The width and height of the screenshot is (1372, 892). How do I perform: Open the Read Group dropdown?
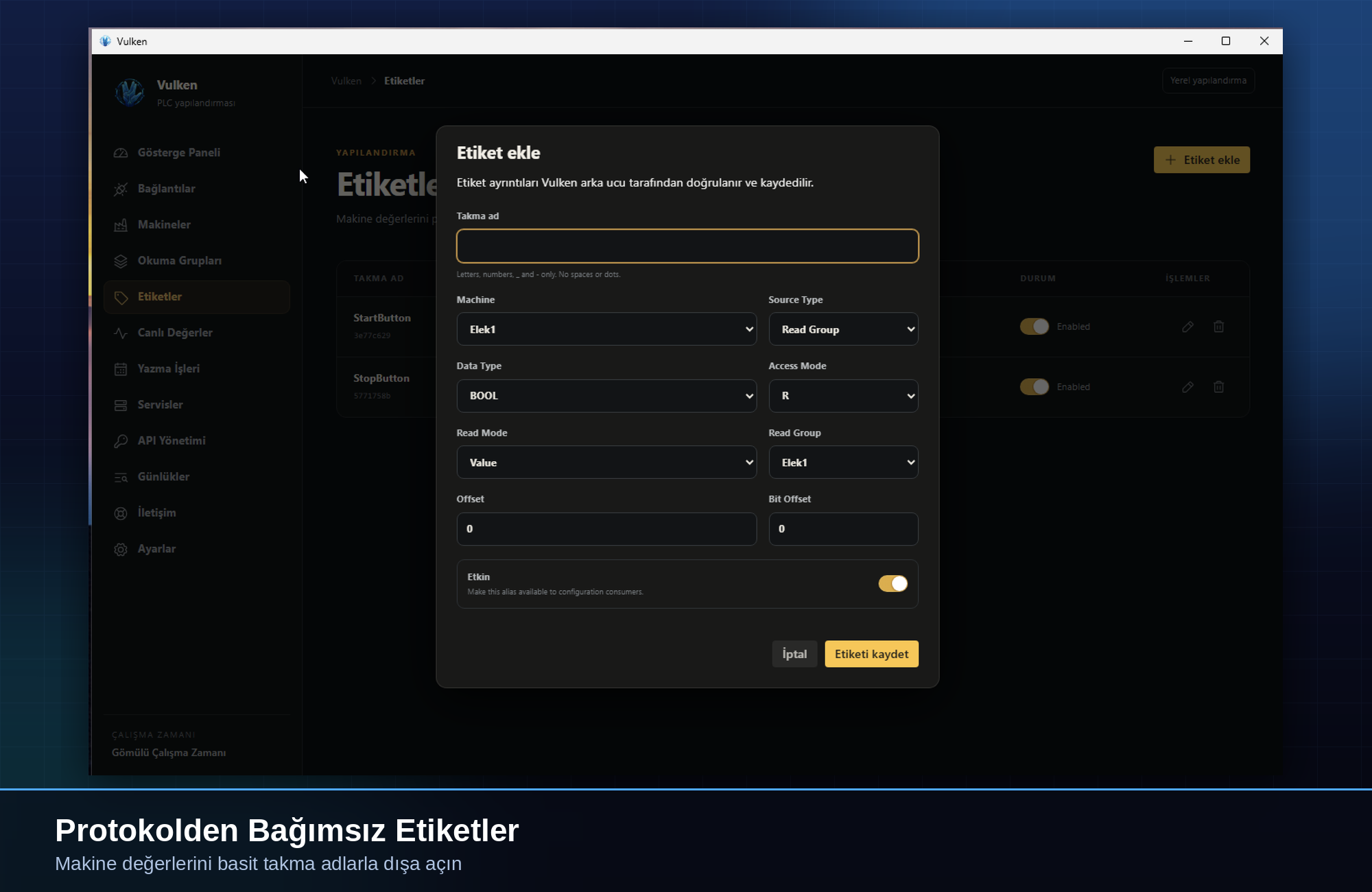pyautogui.click(x=843, y=462)
